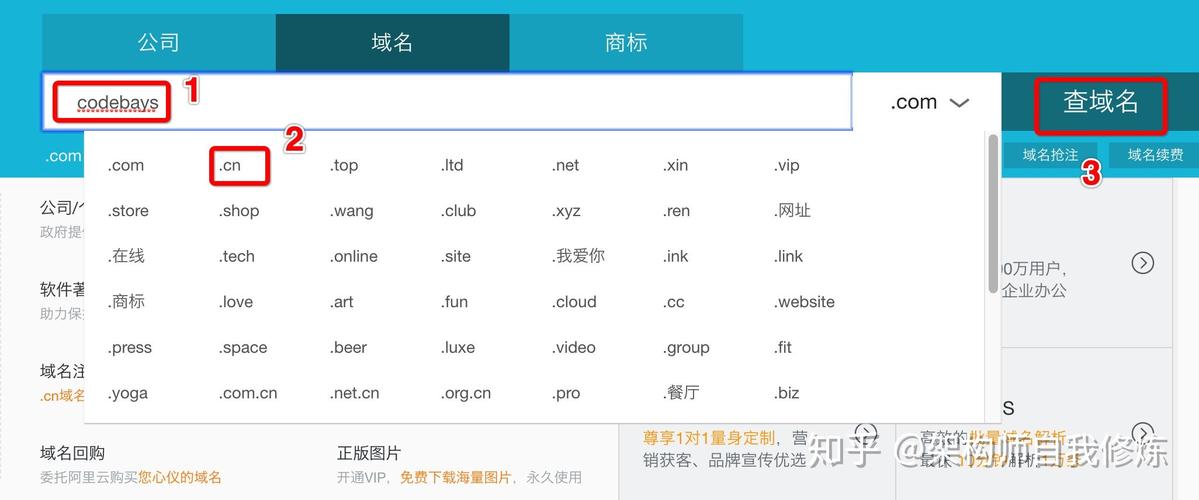
Task: Switch to the 公司 tab
Action: coord(158,43)
